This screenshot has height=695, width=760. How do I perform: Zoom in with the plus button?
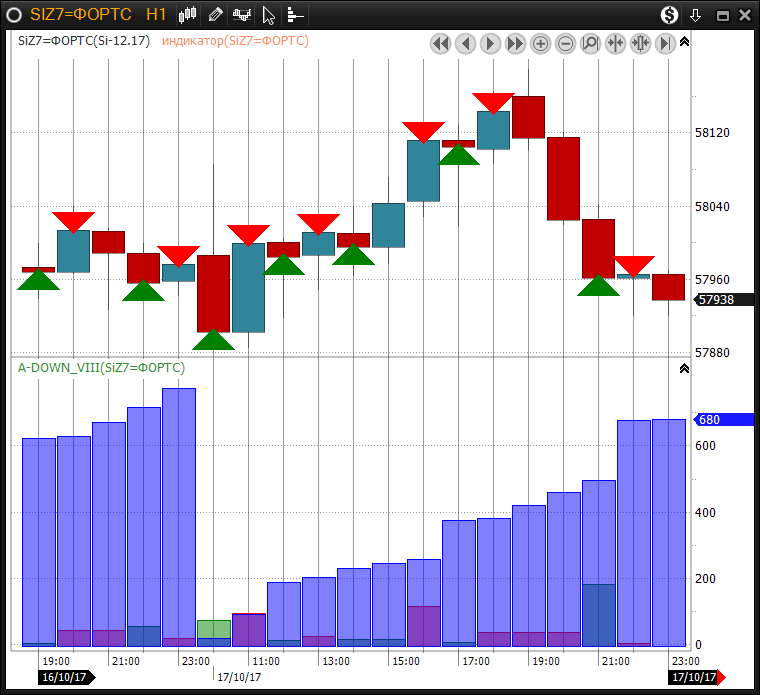(540, 43)
